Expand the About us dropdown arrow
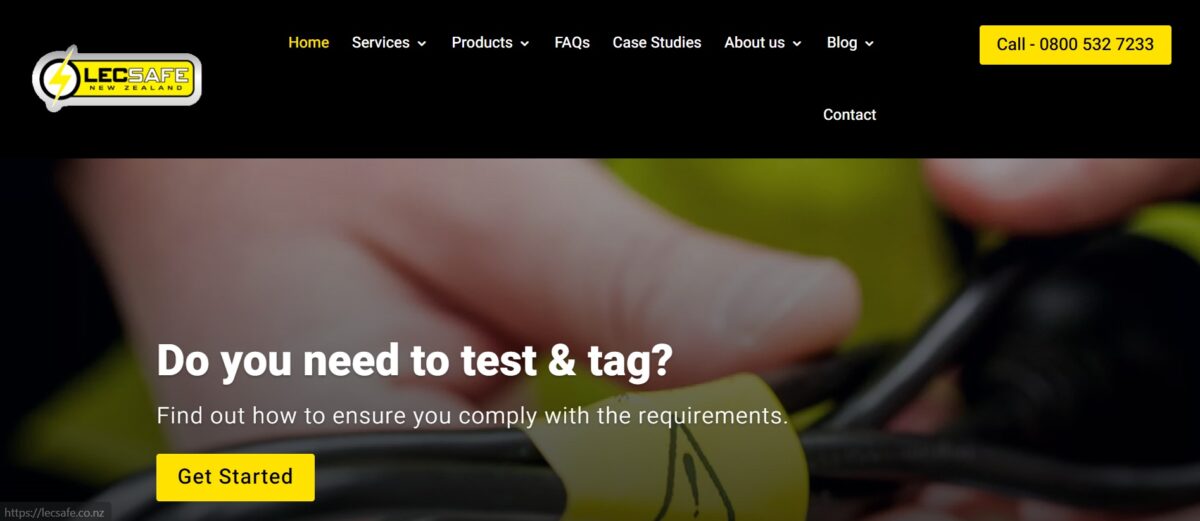1200x521 pixels. [797, 44]
